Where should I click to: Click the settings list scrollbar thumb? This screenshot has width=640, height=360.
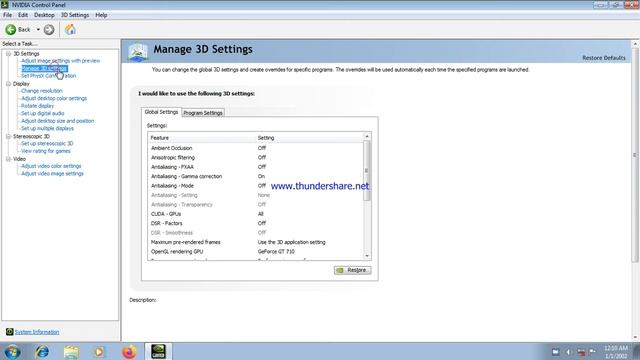pyautogui.click(x=367, y=171)
